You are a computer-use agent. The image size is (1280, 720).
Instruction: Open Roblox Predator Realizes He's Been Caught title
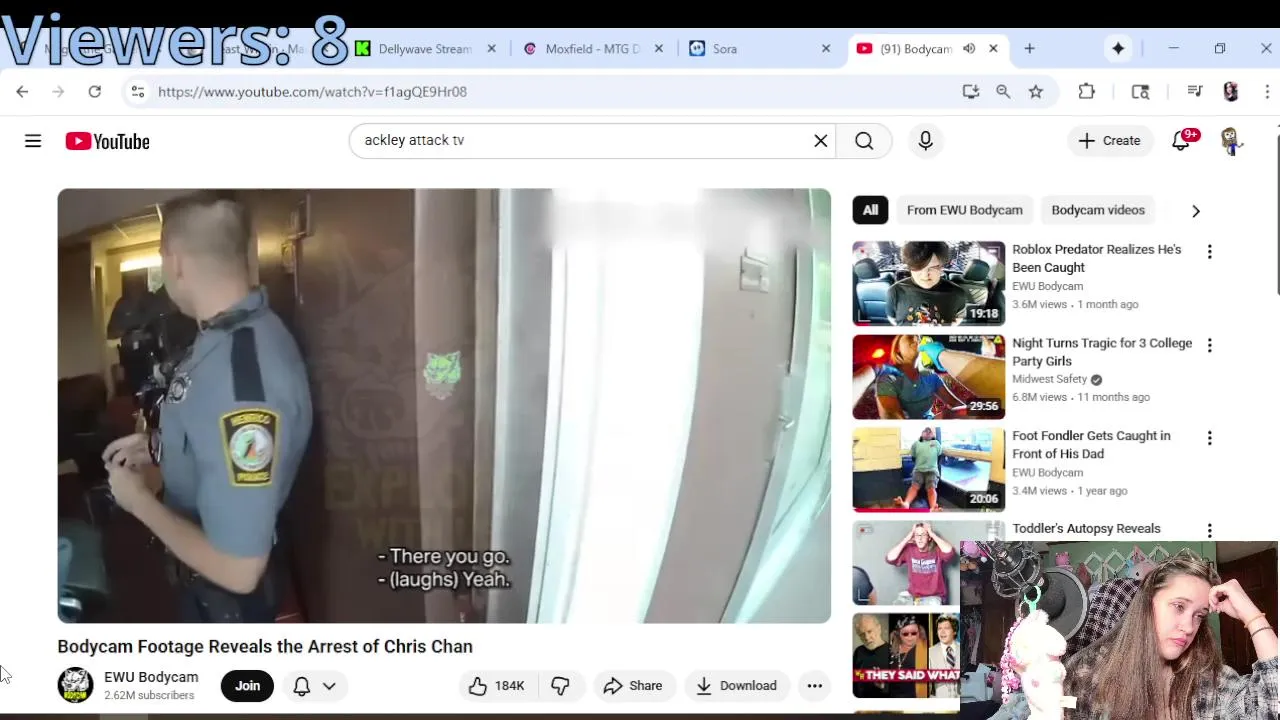[1097, 258]
